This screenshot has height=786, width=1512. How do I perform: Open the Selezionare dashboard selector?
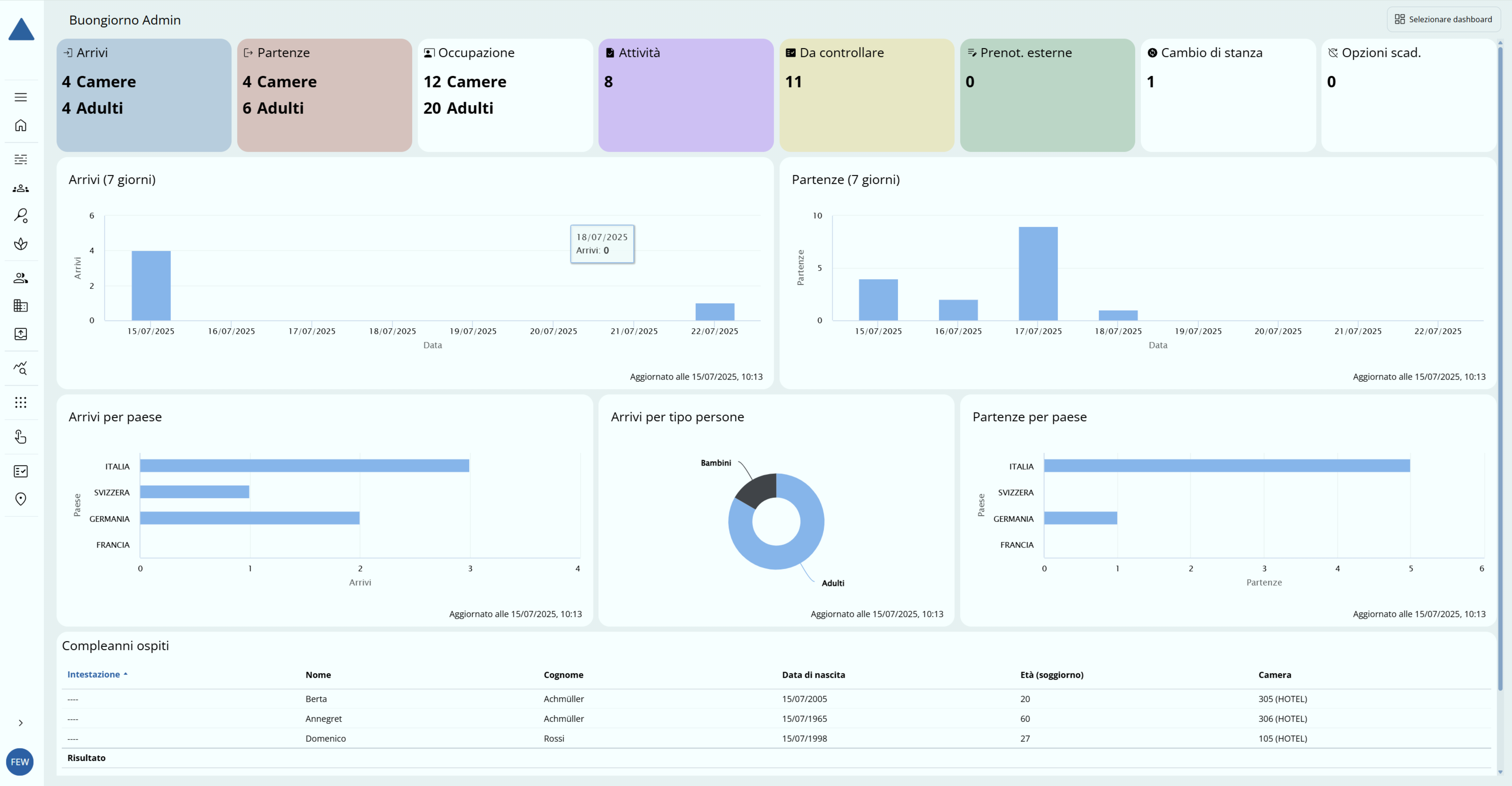pyautogui.click(x=1443, y=19)
